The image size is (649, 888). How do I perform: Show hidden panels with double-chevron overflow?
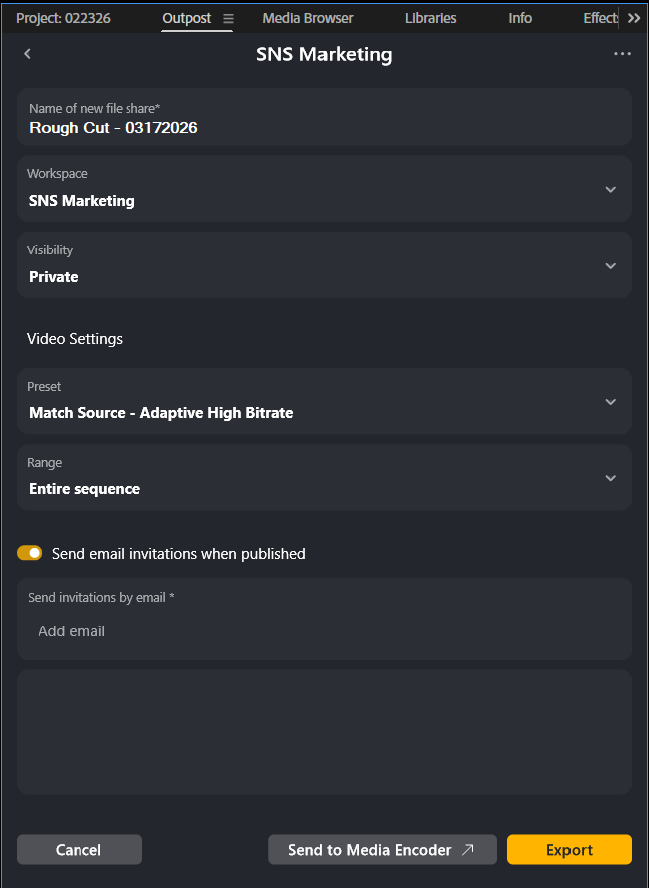[x=634, y=18]
